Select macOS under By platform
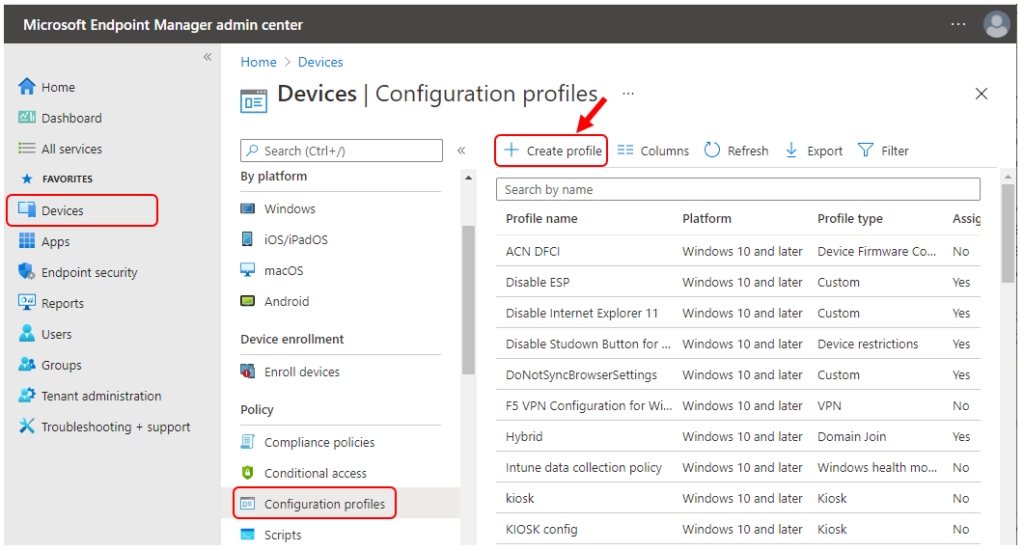This screenshot has width=1024, height=551. pyautogui.click(x=283, y=270)
